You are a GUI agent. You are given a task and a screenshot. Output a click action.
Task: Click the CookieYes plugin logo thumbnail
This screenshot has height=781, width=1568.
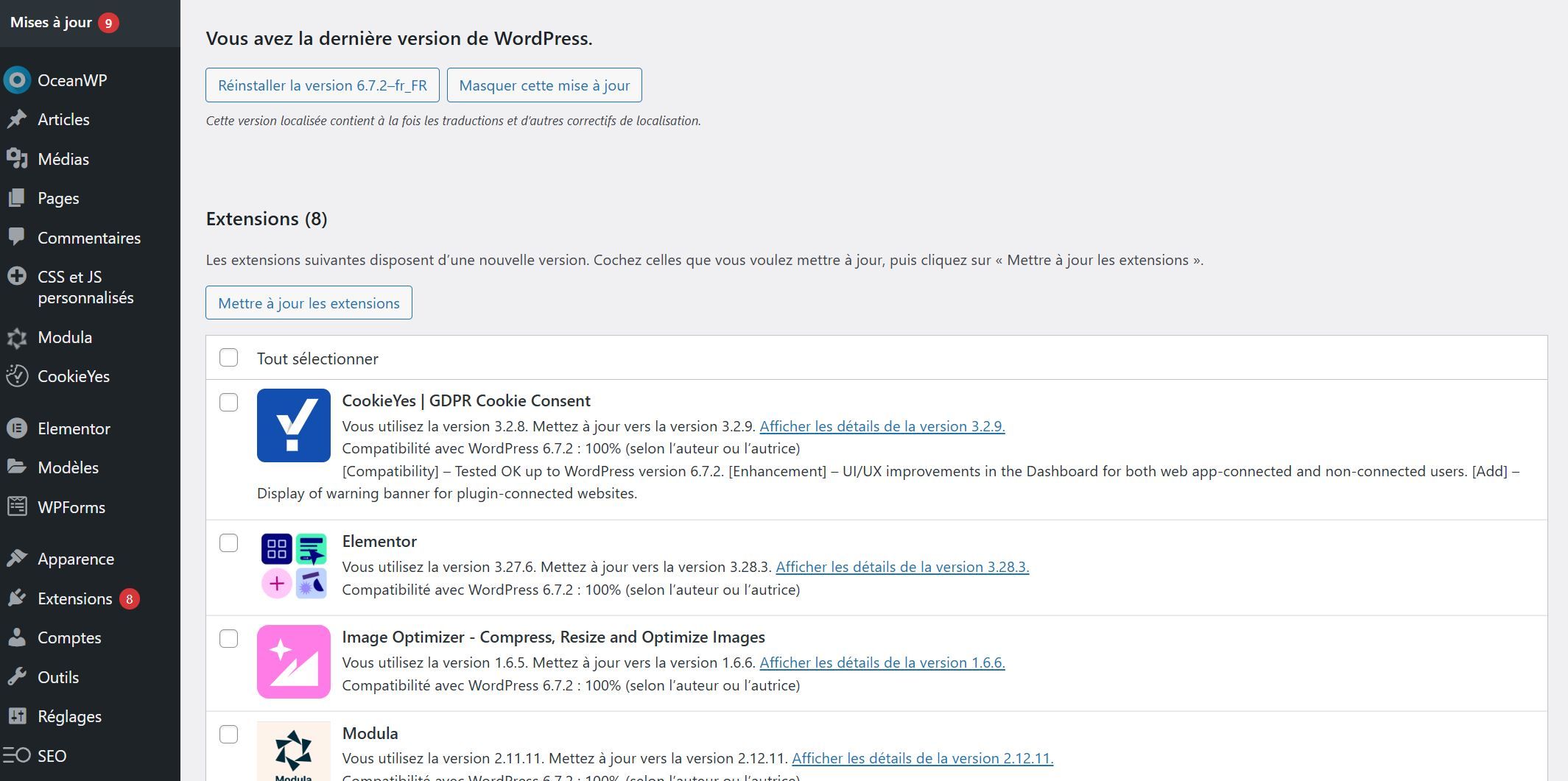[x=294, y=425]
